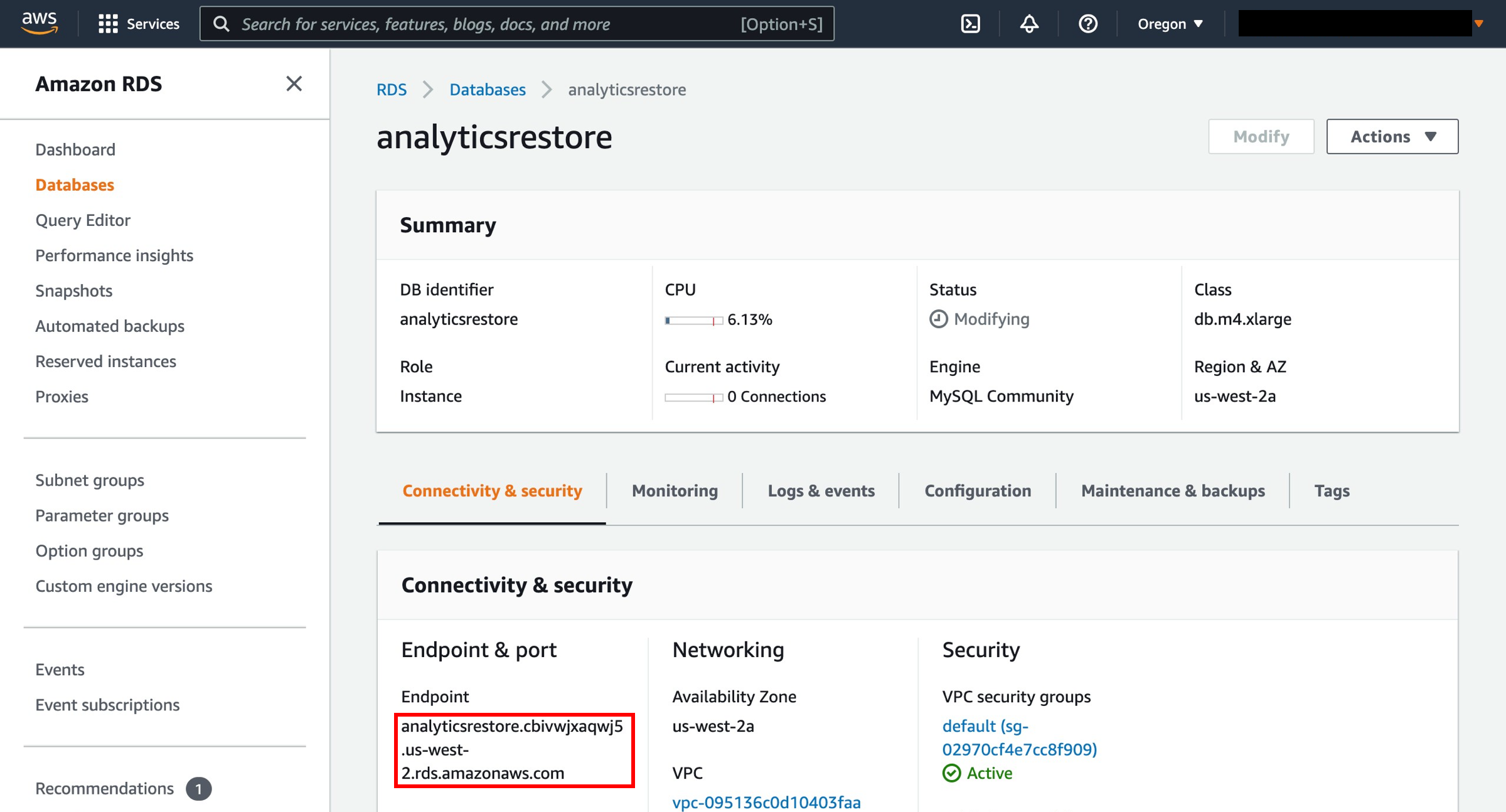Click the Active green check icon
The height and width of the screenshot is (812, 1506).
pos(951,773)
